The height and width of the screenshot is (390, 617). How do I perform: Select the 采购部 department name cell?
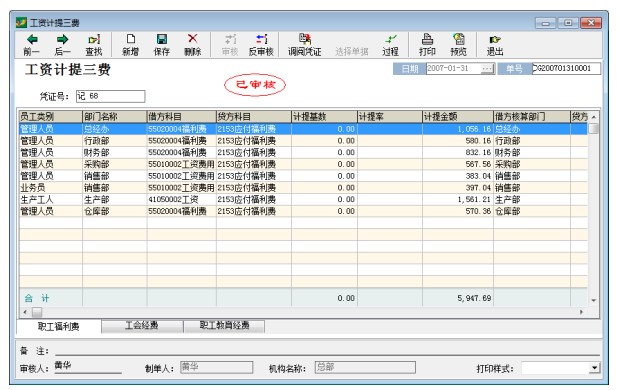(115, 164)
